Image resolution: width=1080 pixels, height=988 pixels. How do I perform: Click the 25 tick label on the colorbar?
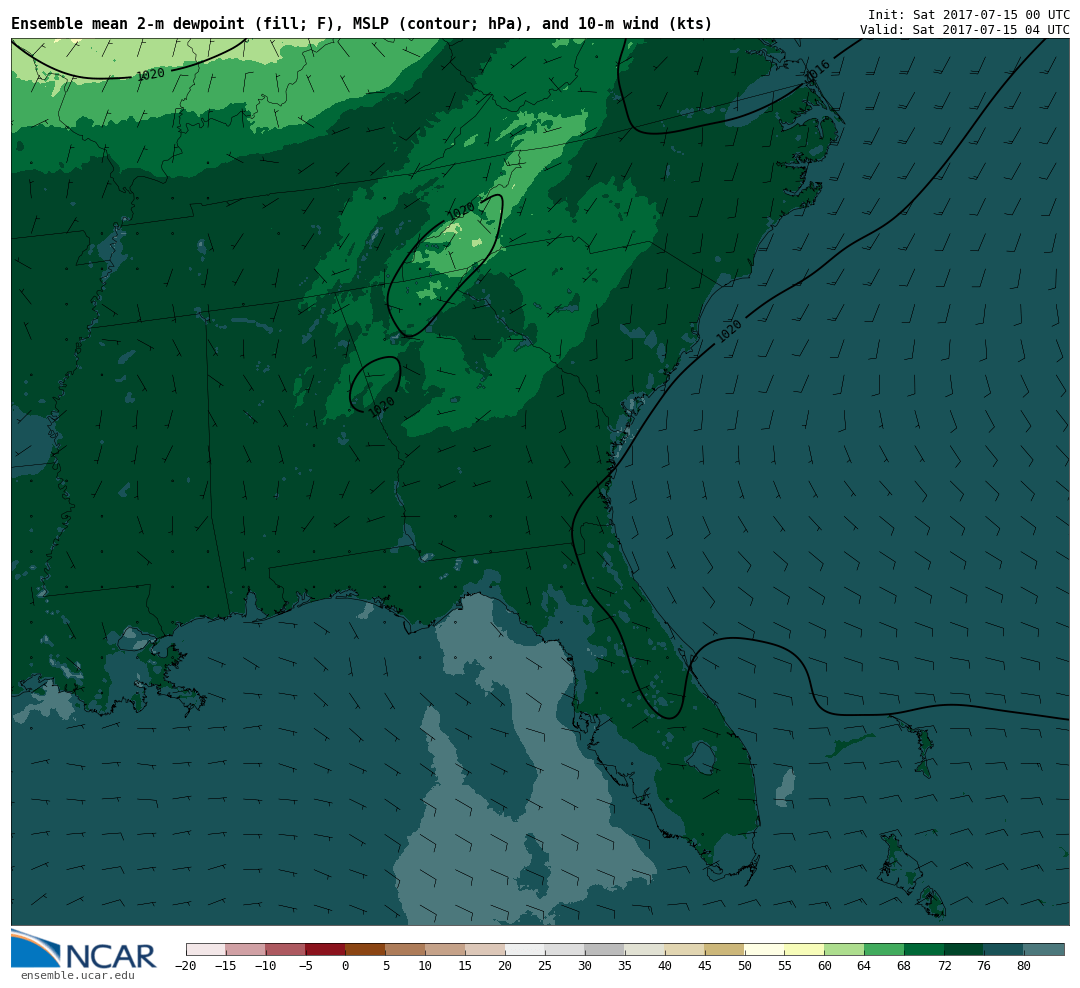coord(545,966)
